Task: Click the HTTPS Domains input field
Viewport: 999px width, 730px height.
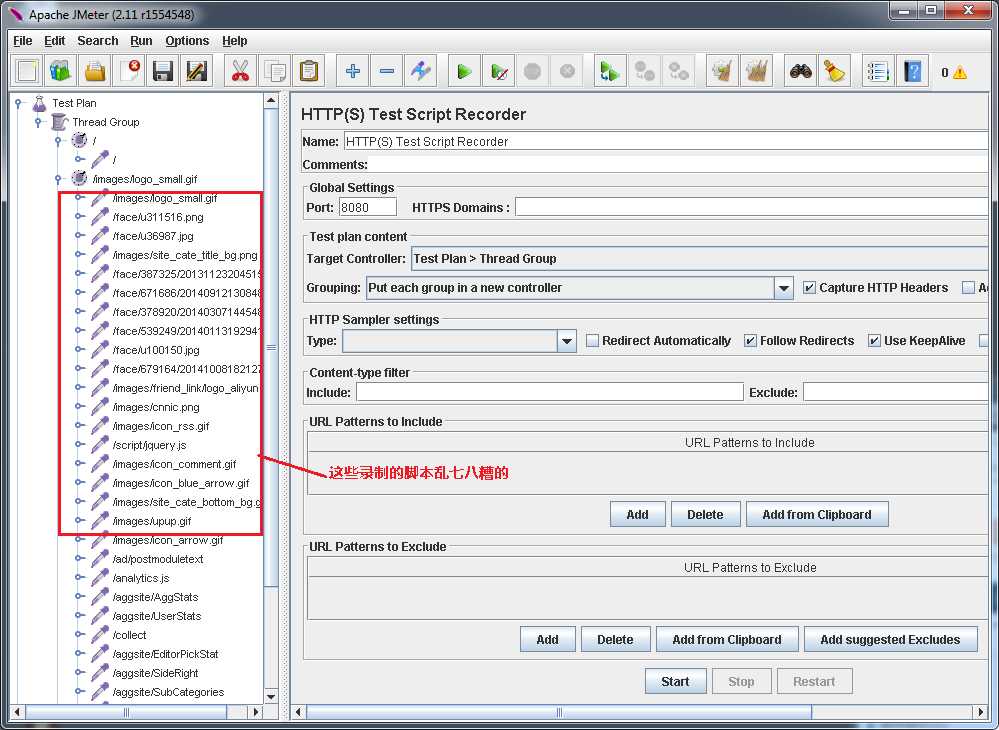Action: coord(752,208)
